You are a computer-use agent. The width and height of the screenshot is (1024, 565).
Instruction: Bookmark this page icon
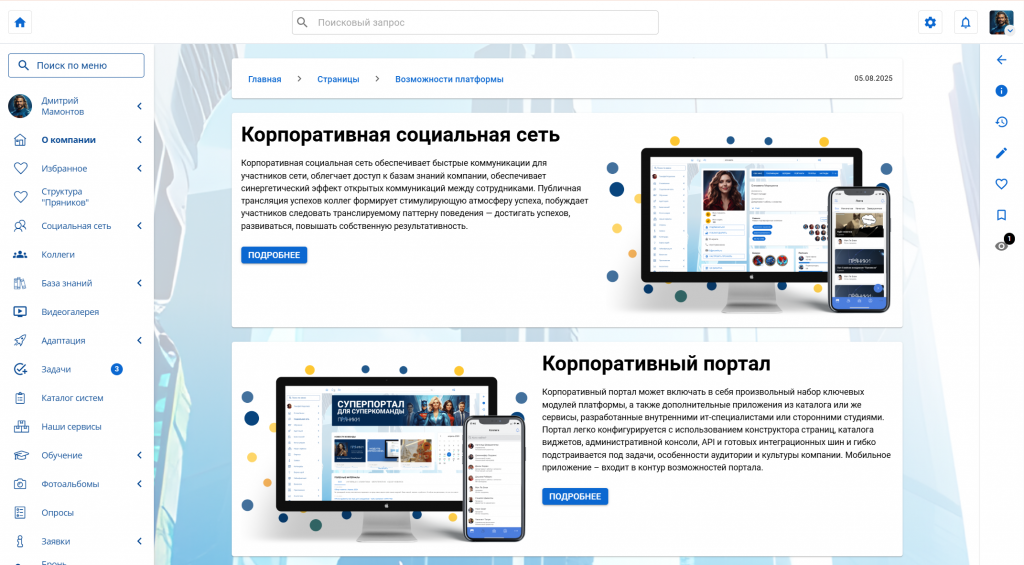[1001, 215]
